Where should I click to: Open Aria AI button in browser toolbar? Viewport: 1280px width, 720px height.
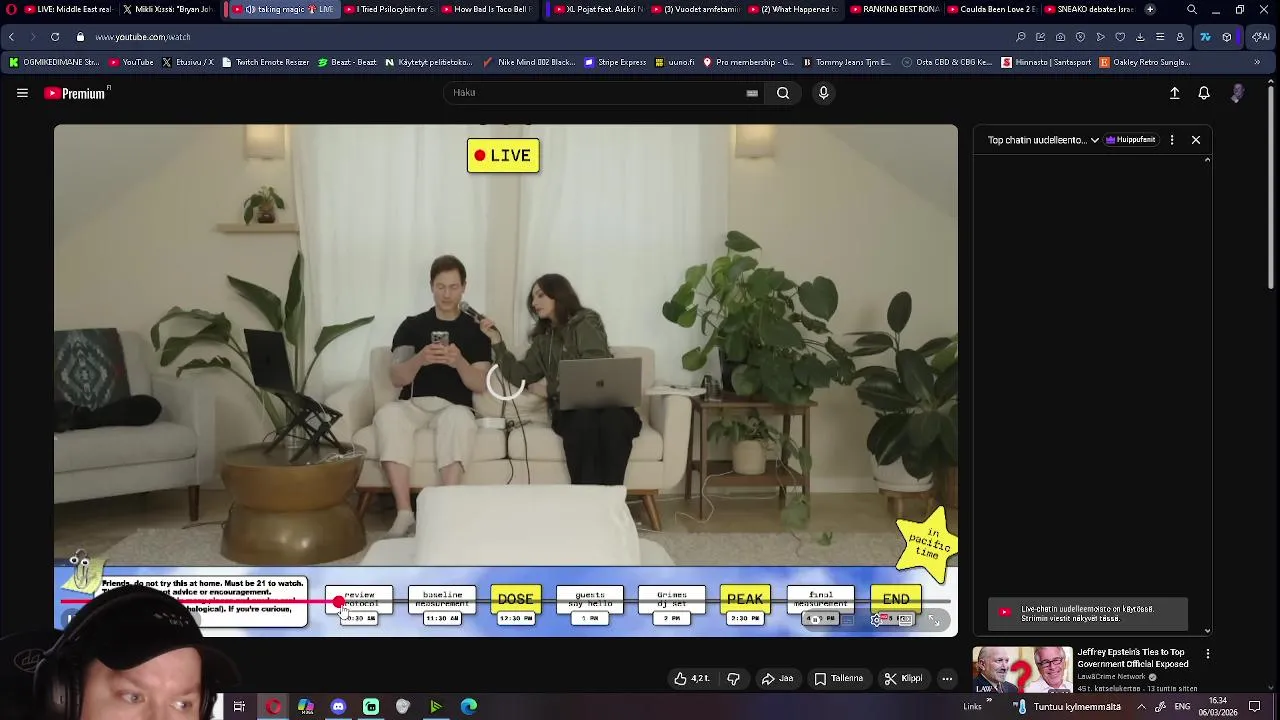(x=1260, y=37)
